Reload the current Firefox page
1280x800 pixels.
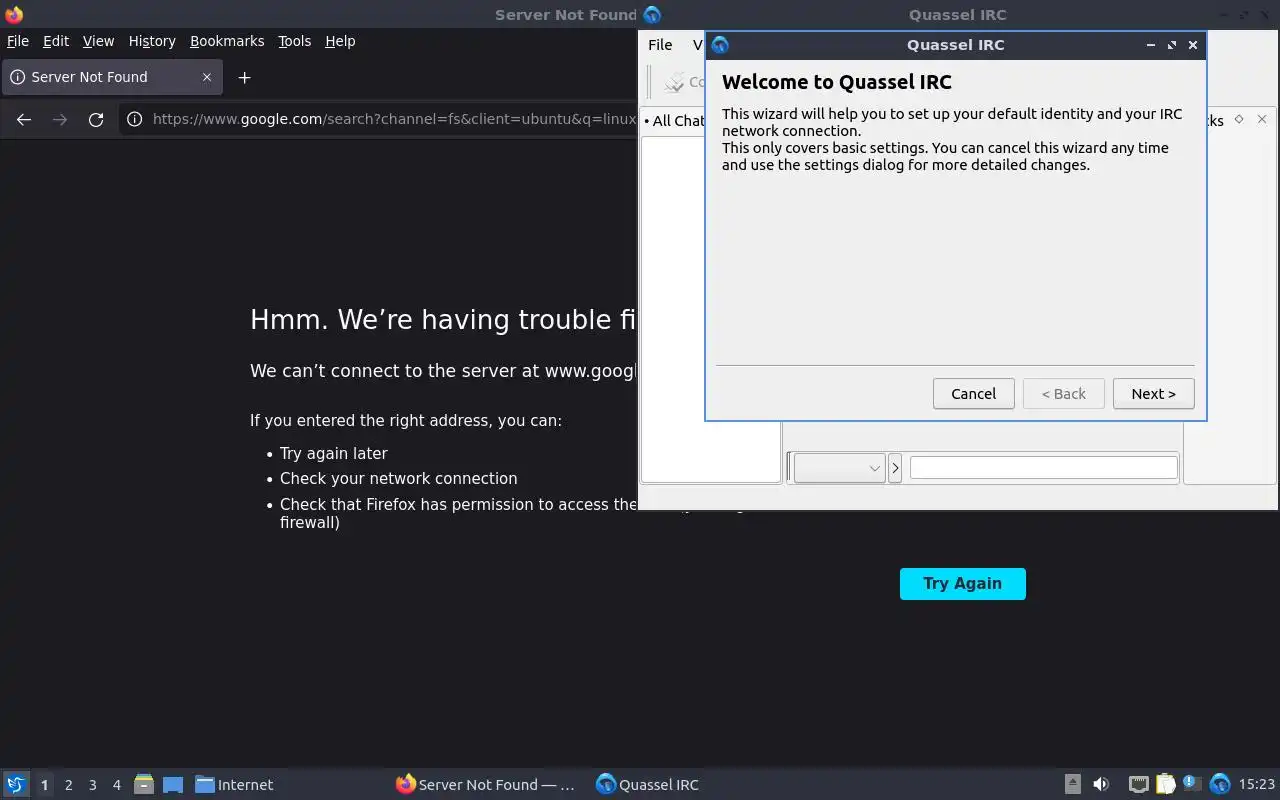[96, 120]
